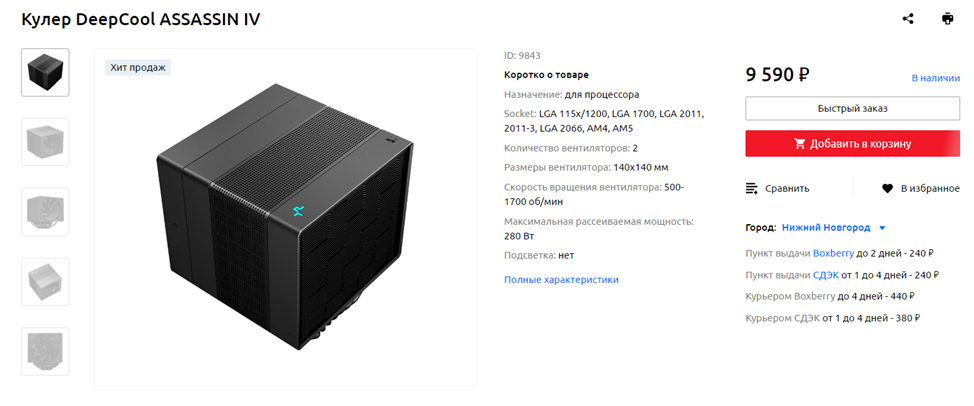This screenshot has height=406, width=974.
Task: Click the teal DeepCool logo on cooler image
Action: 298,210
